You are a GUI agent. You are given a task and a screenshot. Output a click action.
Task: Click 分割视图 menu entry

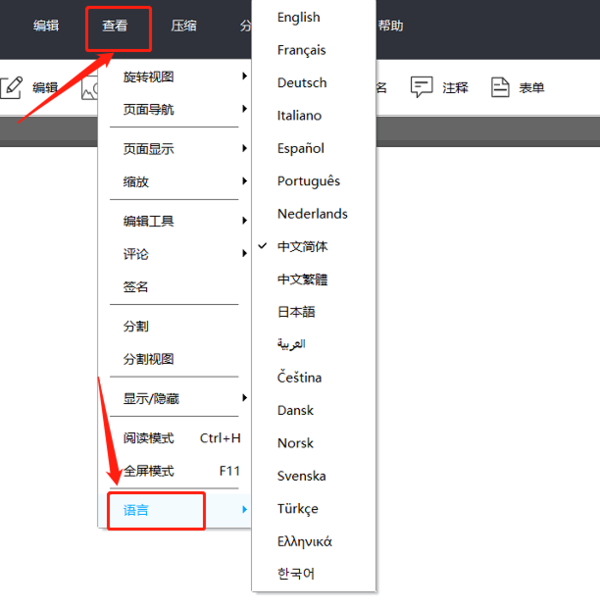(x=149, y=359)
